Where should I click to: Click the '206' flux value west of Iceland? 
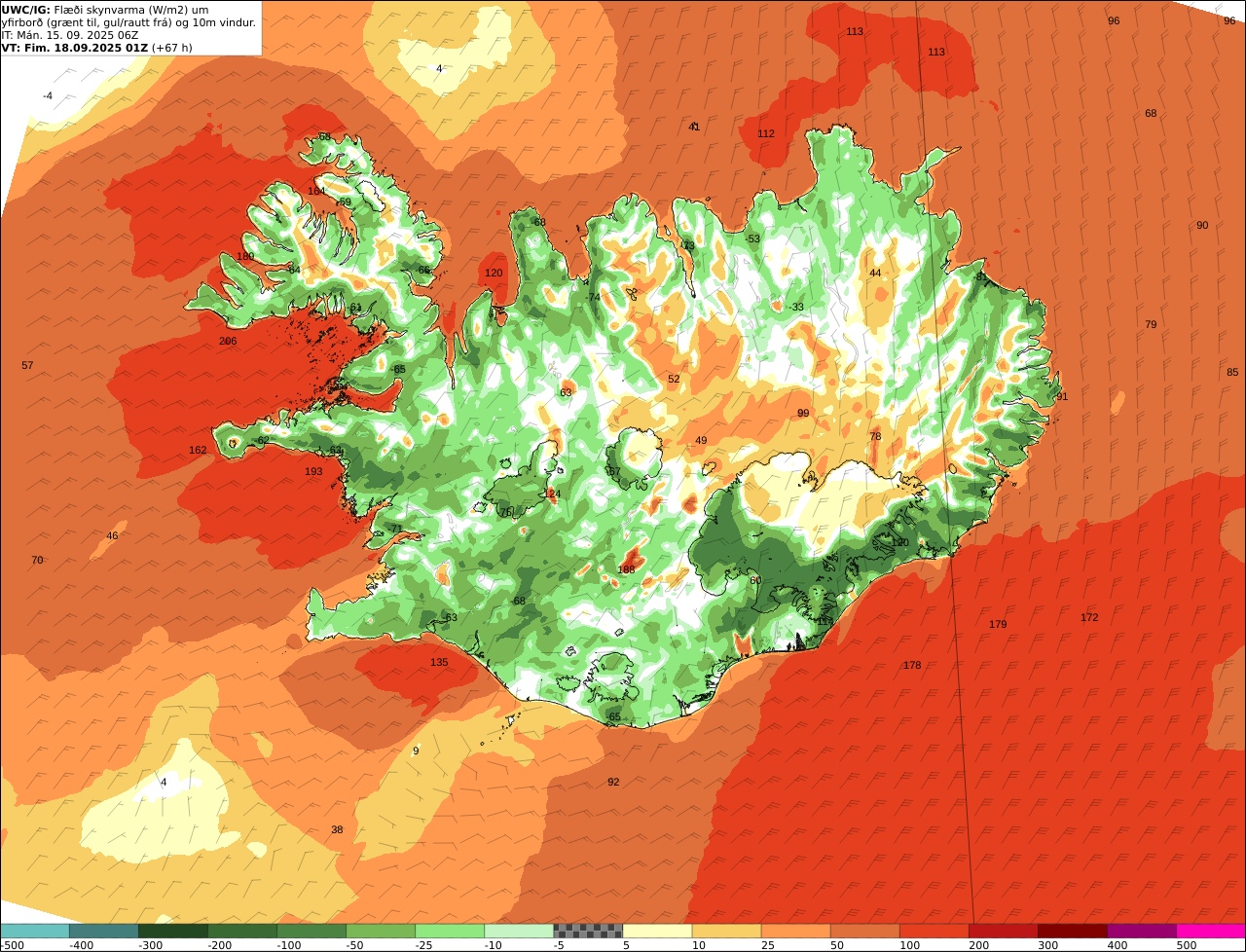pos(228,342)
